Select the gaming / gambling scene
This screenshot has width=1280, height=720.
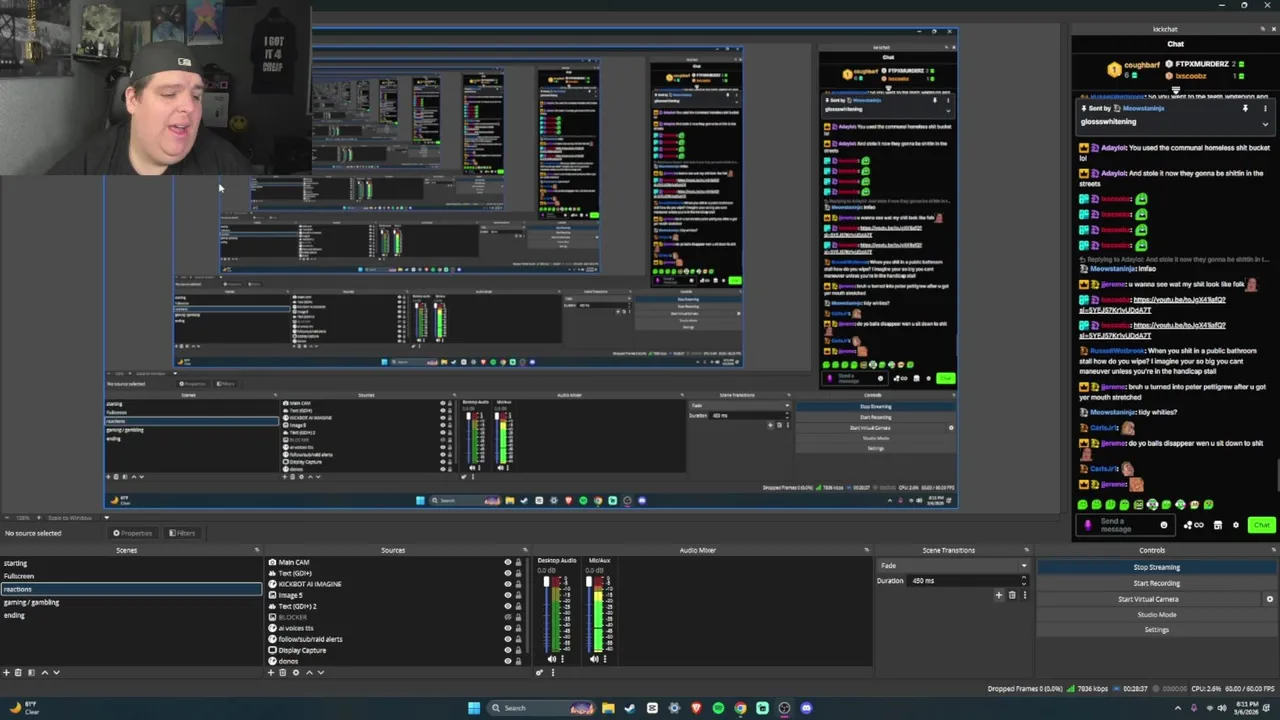click(131, 602)
